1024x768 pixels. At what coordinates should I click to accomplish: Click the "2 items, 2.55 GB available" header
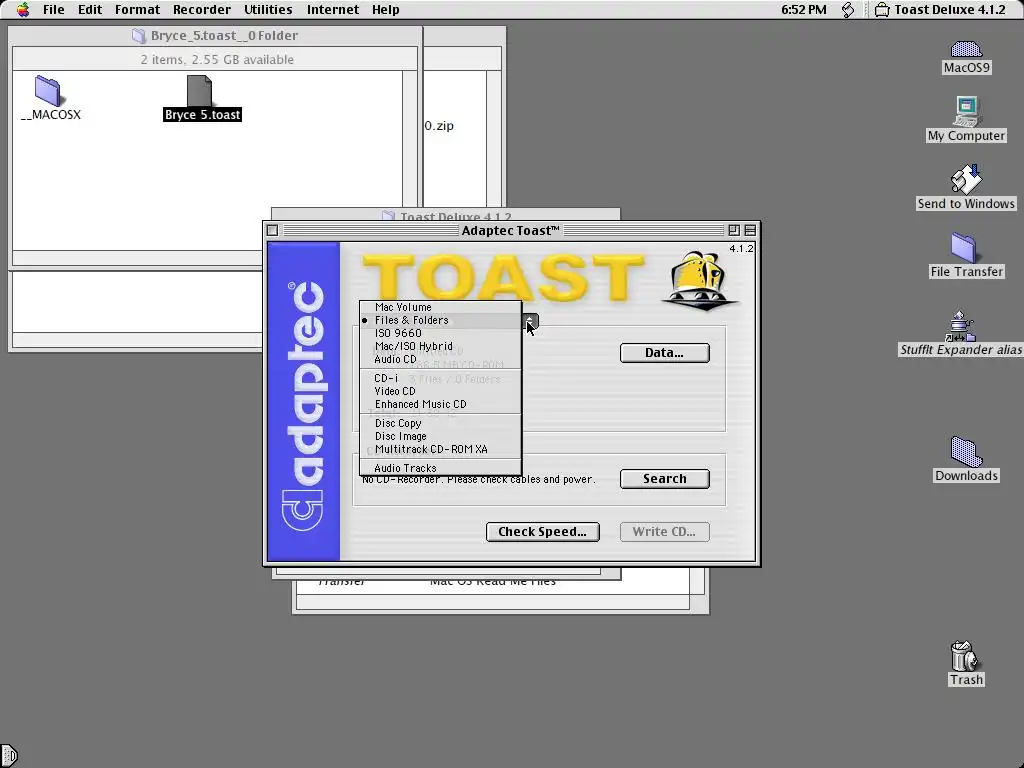[216, 59]
